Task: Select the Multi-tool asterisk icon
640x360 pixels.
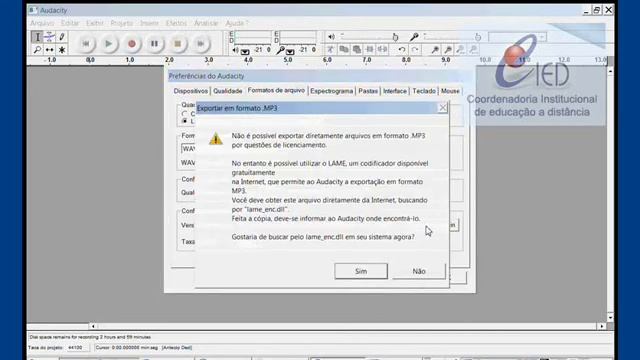Action: point(62,49)
